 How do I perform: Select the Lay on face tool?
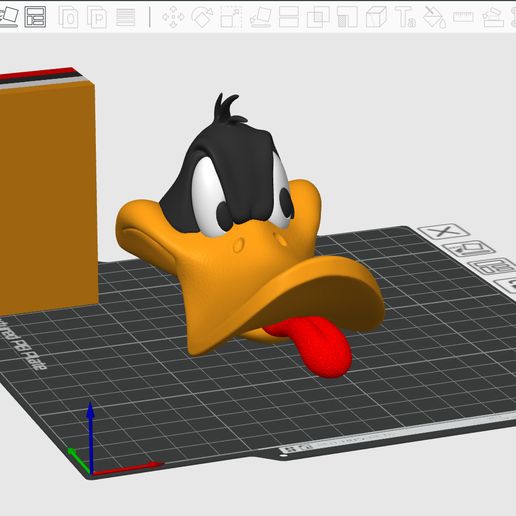coord(260,17)
